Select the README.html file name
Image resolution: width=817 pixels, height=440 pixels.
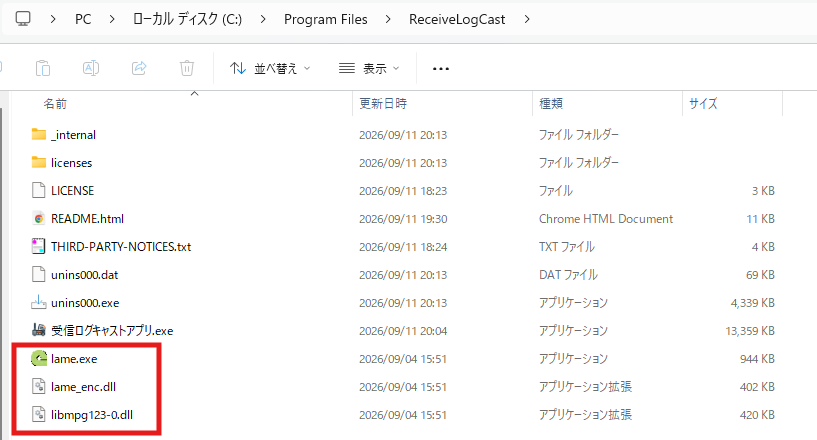tap(88, 219)
